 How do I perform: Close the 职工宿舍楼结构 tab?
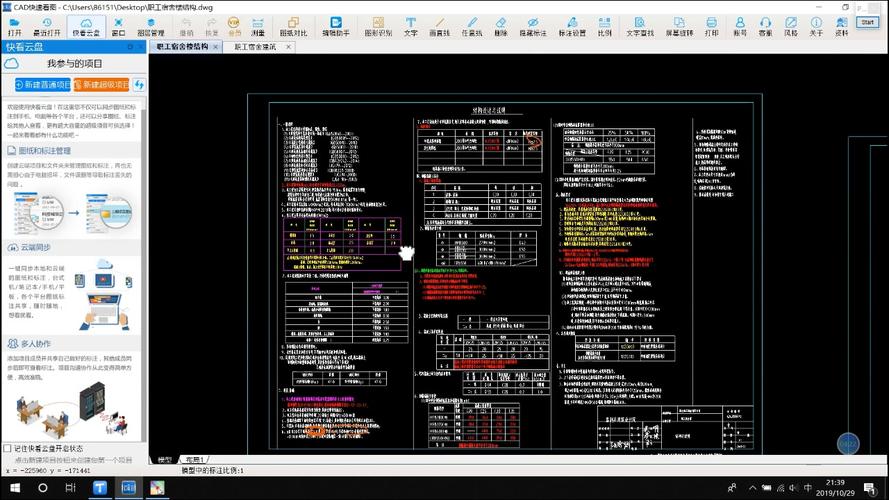(216, 47)
